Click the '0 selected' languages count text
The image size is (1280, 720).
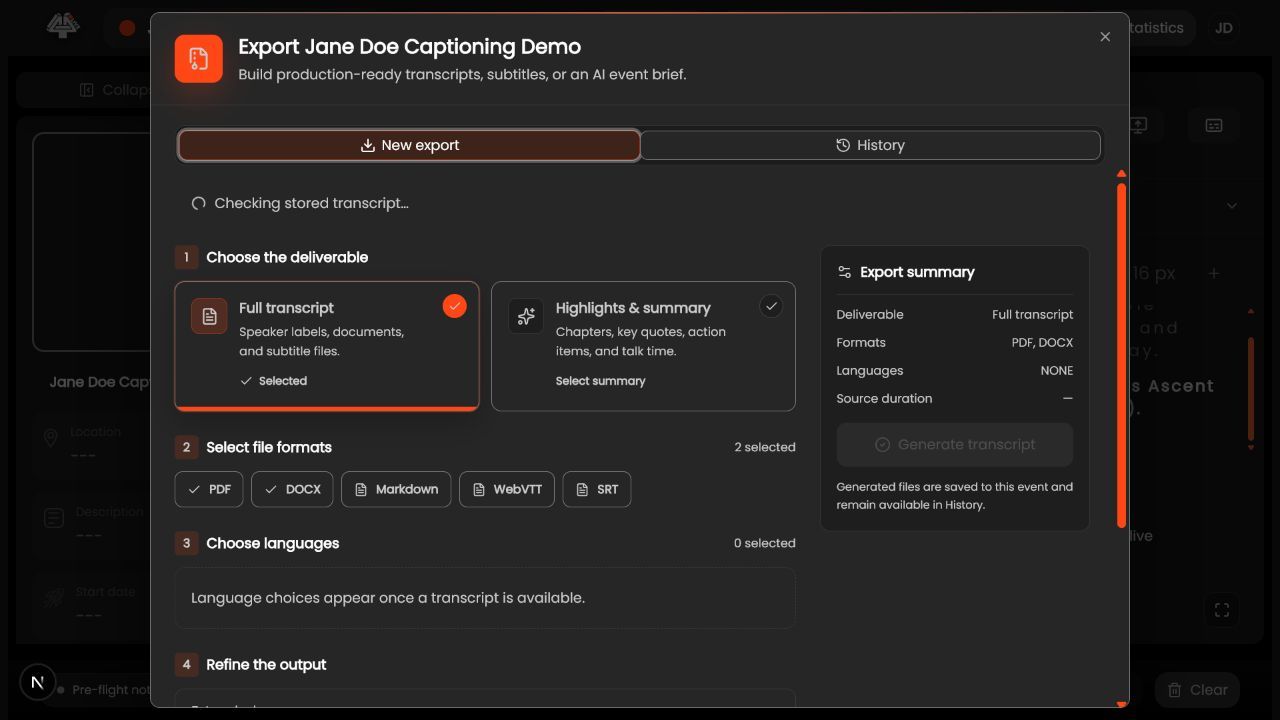pyautogui.click(x=765, y=543)
